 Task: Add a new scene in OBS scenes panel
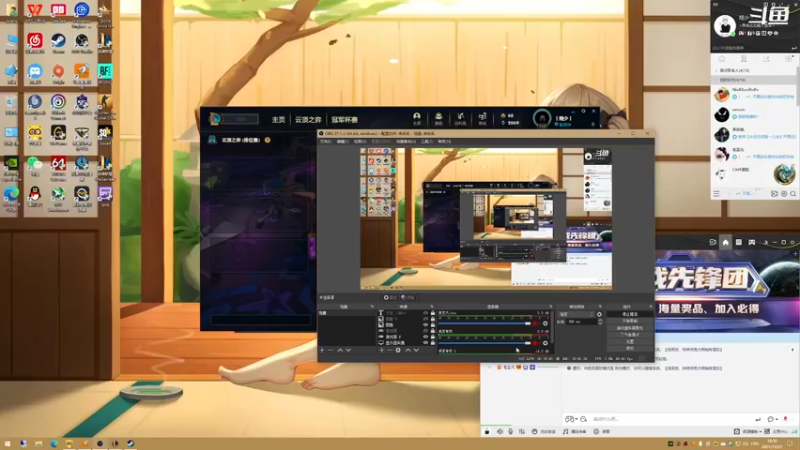tap(322, 350)
